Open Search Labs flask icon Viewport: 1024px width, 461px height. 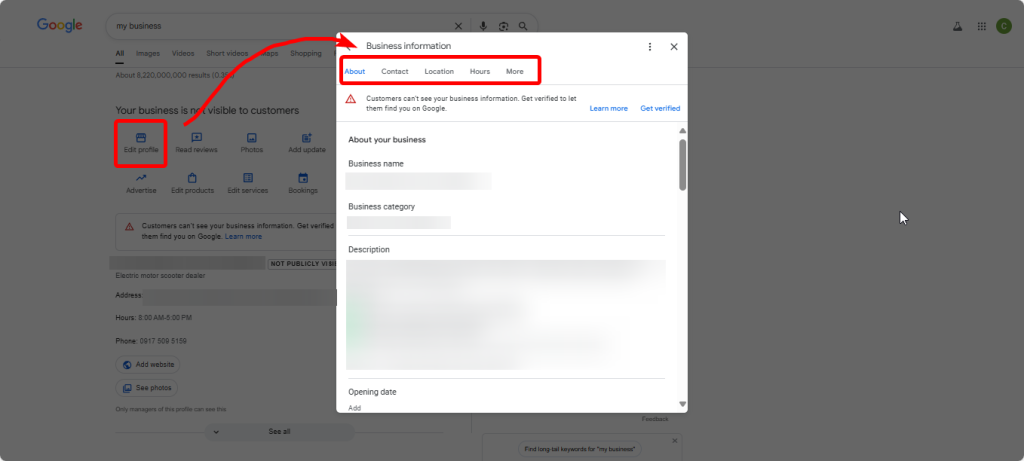[957, 27]
